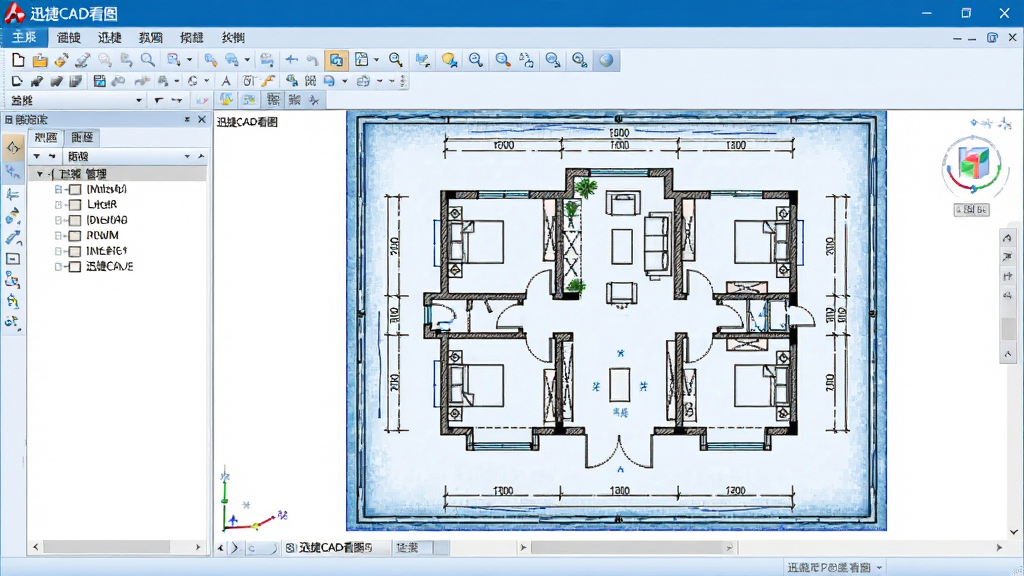This screenshot has width=1024, height=576.
Task: Click the pencil-like icon in top toolbar
Action: (x=82, y=60)
